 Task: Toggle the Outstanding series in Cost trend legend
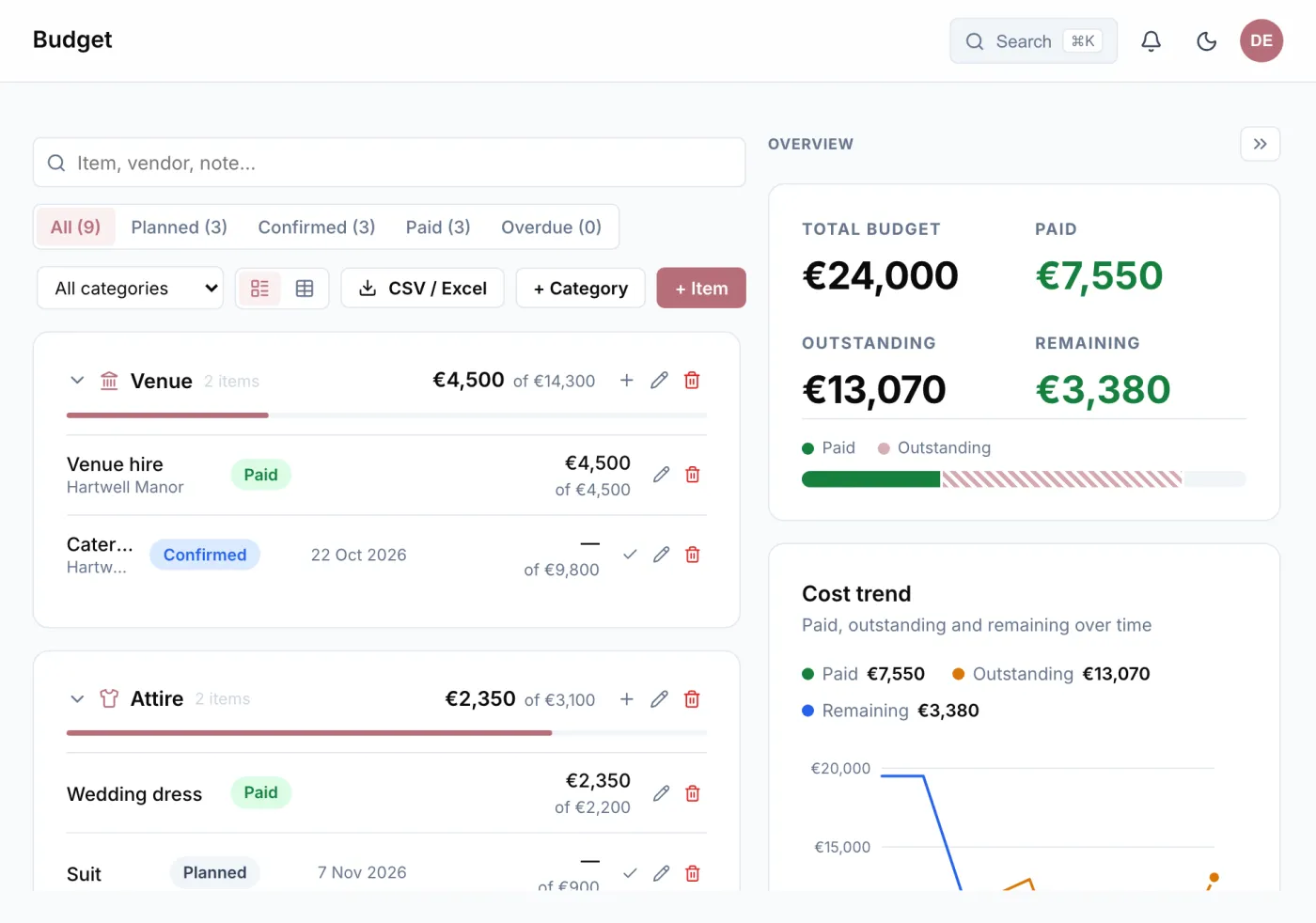click(1051, 674)
